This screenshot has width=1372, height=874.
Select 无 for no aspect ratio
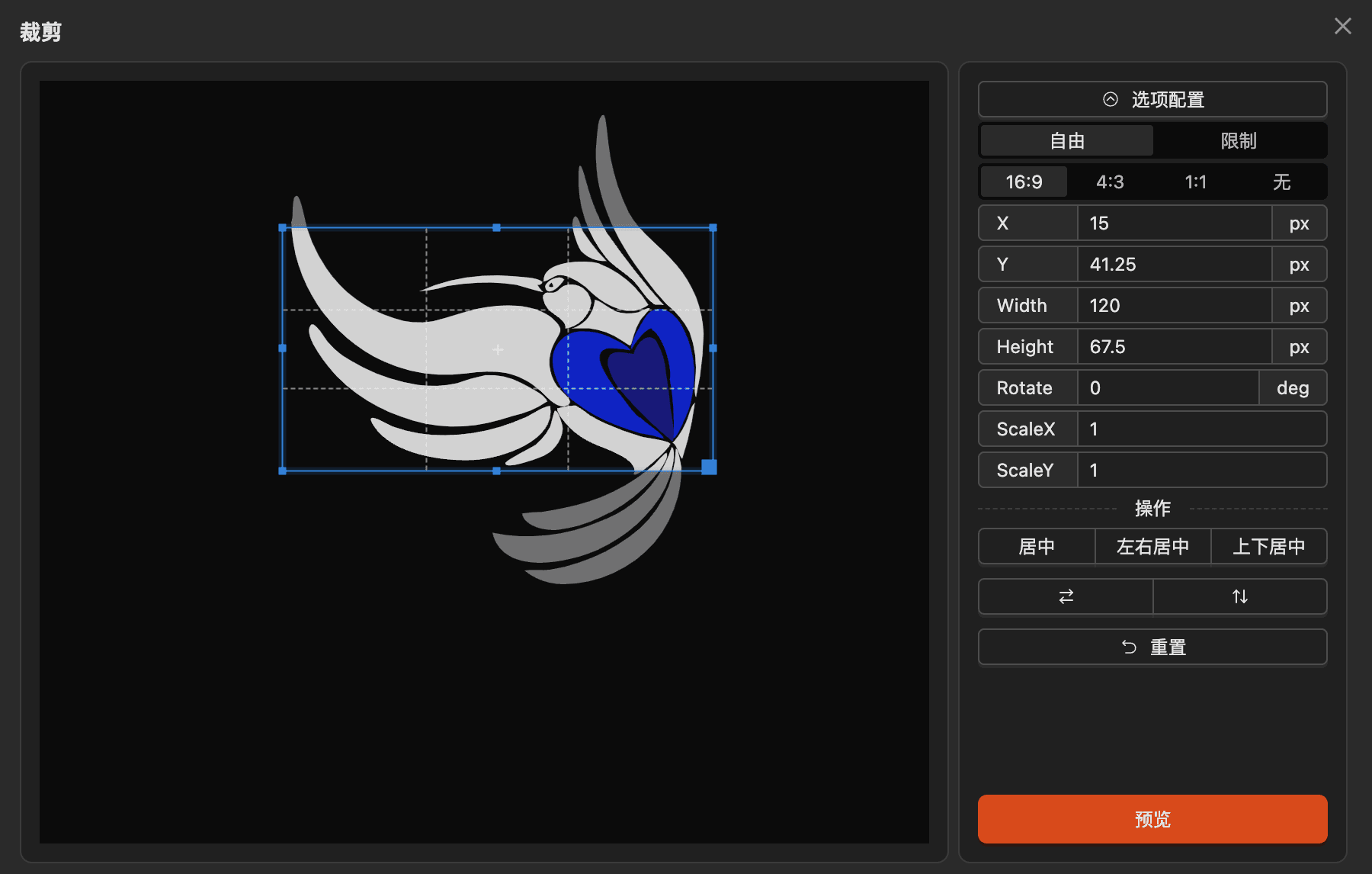pyautogui.click(x=1281, y=182)
